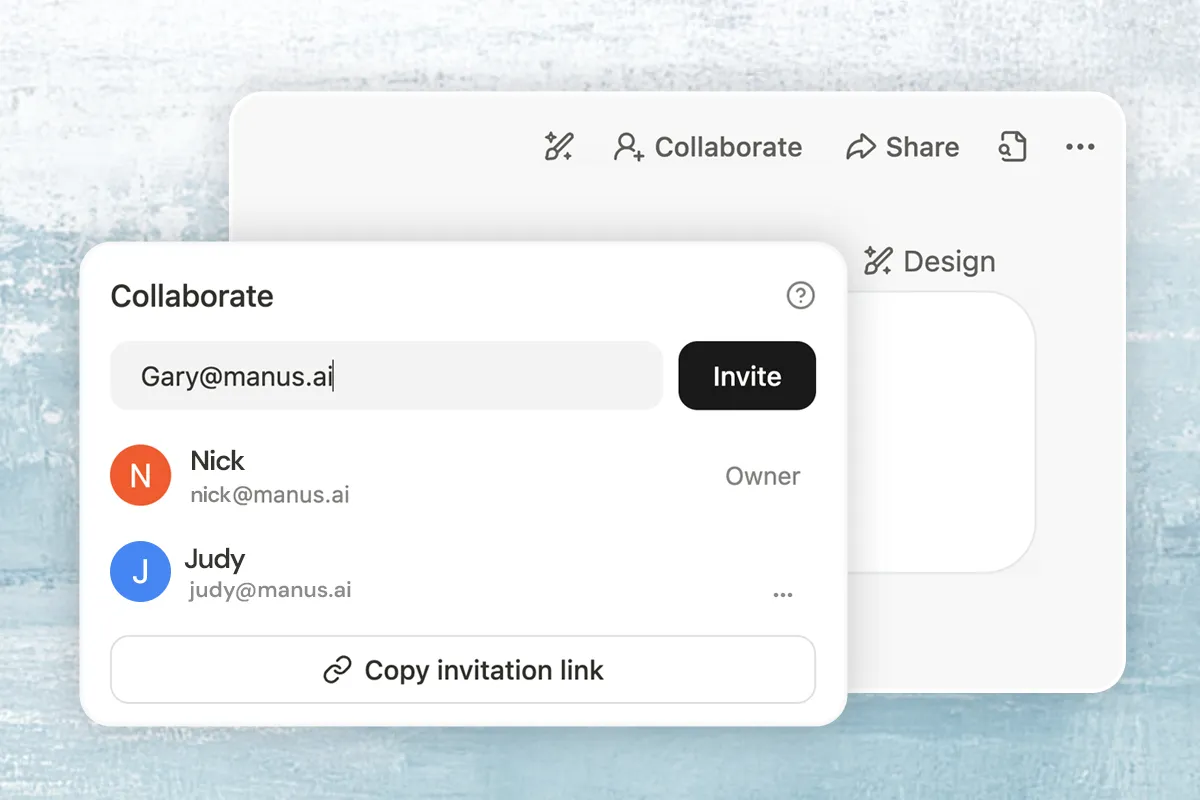
Task: Click Copy invitation link button
Action: point(463,670)
